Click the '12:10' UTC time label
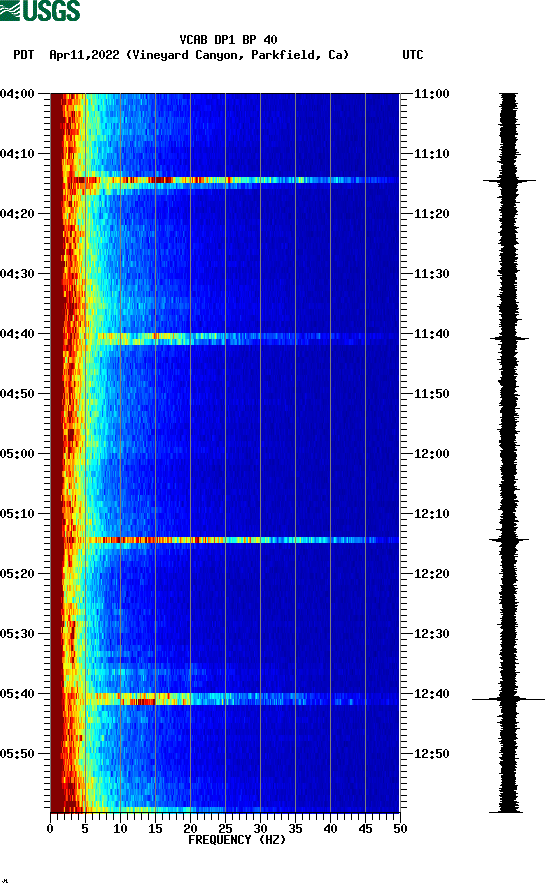 (431, 514)
